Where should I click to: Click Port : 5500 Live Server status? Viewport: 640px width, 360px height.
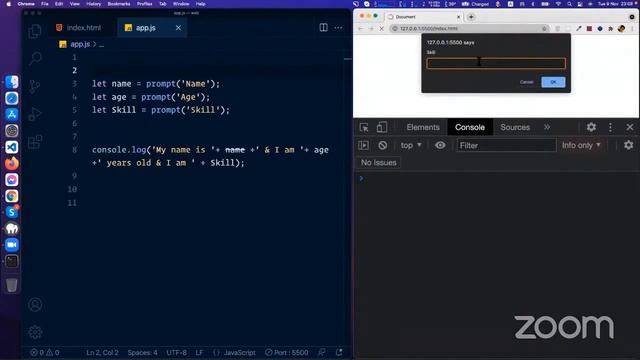point(287,352)
